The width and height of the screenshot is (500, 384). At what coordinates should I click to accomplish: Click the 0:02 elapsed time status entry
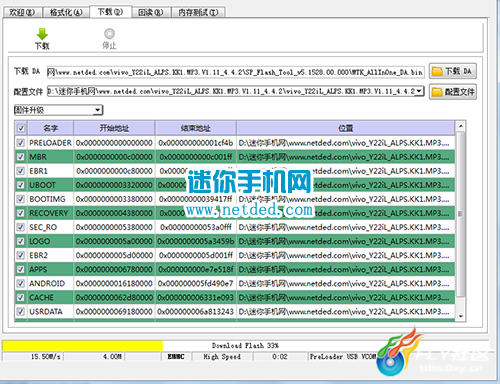(x=280, y=357)
